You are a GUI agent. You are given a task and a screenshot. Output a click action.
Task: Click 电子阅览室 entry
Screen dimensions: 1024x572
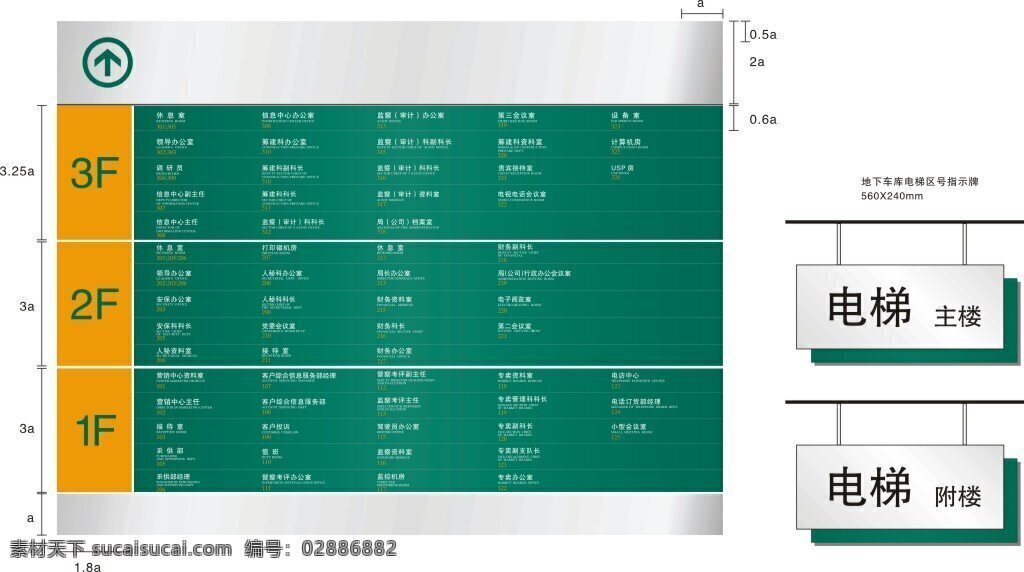point(515,300)
